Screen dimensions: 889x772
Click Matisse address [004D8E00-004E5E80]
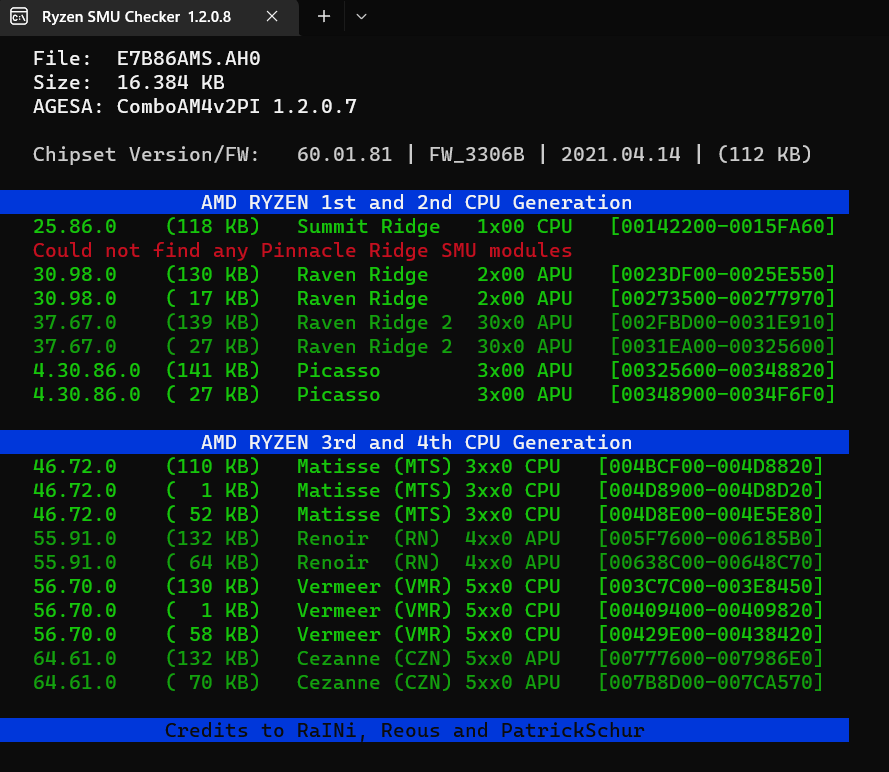pyautogui.click(x=710, y=515)
